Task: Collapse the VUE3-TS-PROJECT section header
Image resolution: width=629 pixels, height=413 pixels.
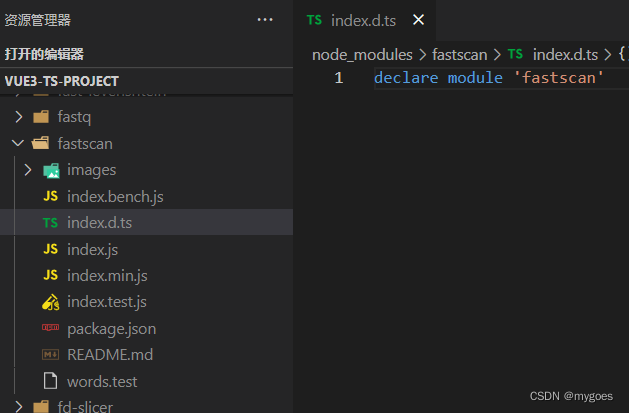Action: (x=62, y=80)
